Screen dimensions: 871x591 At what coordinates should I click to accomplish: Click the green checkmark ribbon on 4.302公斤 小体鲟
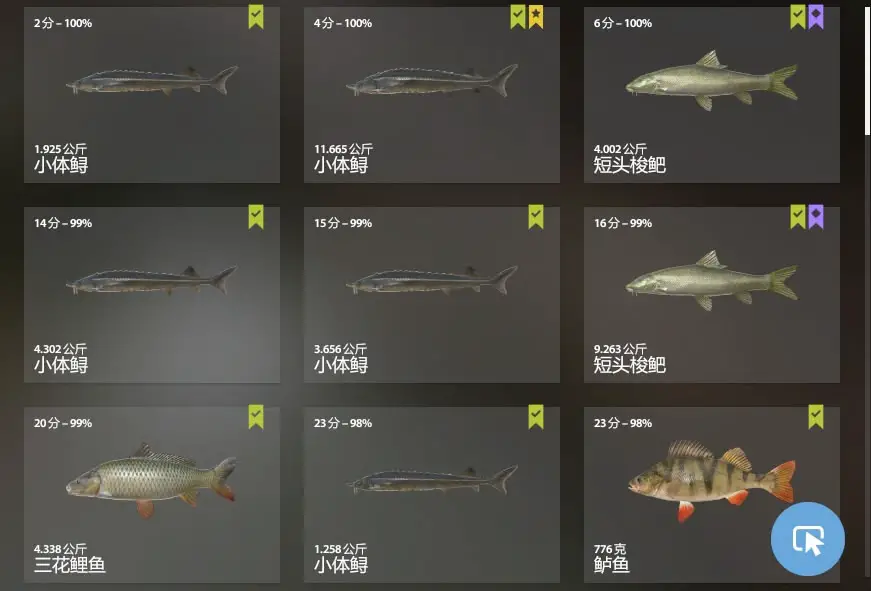(x=256, y=217)
